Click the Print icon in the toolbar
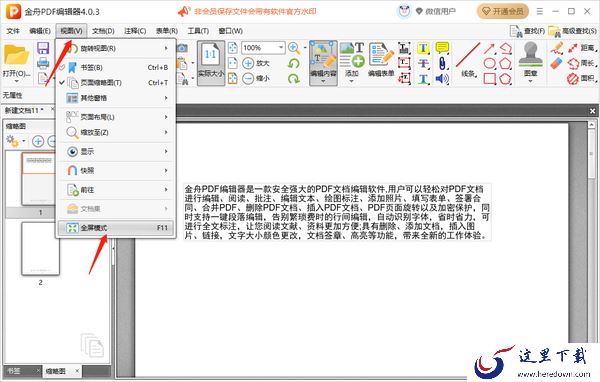 point(43,62)
